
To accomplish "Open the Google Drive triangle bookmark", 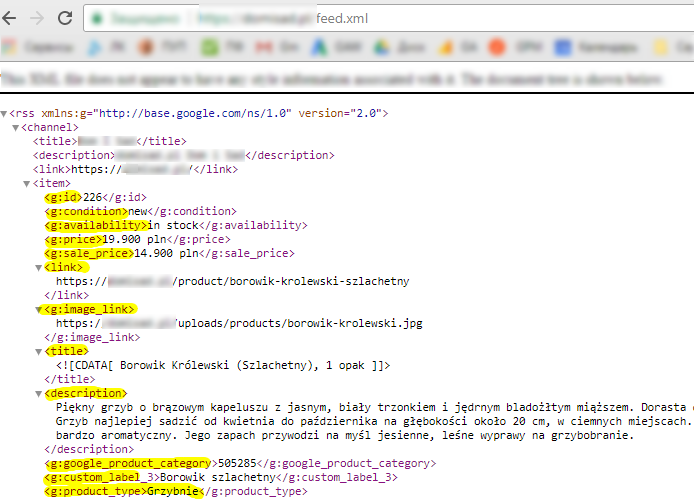I will [382, 47].
